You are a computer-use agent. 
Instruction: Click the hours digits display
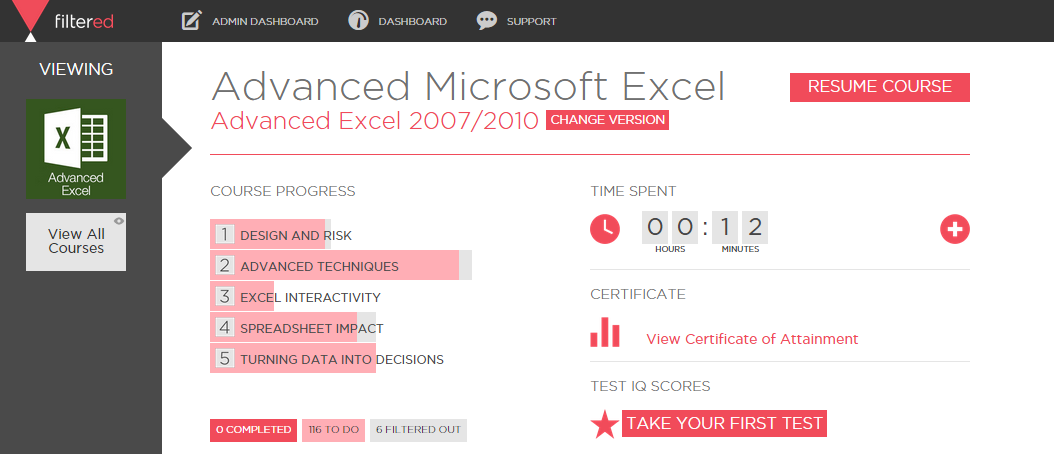click(x=670, y=227)
